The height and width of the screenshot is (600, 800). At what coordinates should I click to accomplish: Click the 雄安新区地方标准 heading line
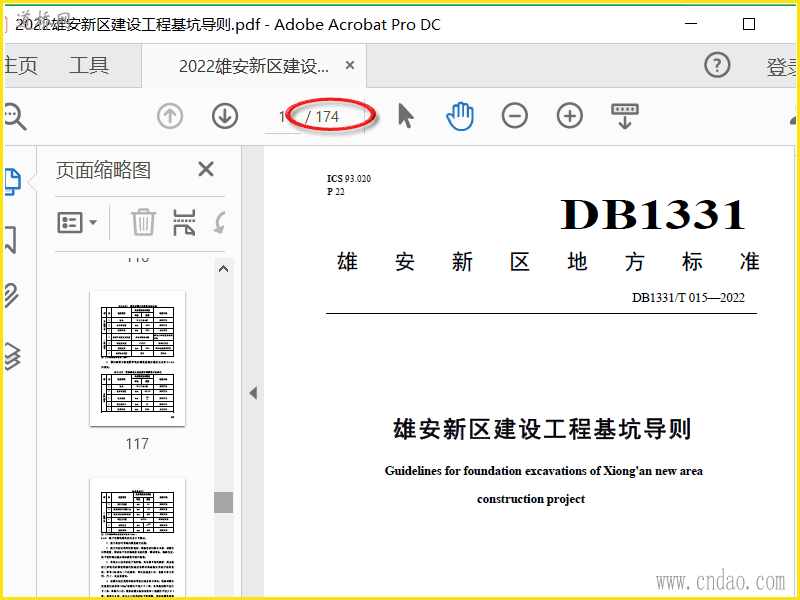[x=548, y=262]
